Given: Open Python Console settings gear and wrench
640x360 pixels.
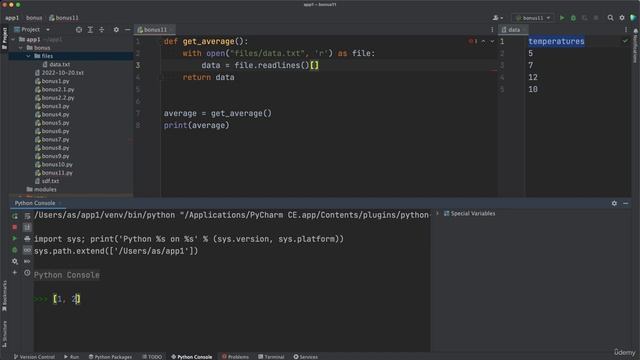Looking at the screenshot, I should click(15, 261).
